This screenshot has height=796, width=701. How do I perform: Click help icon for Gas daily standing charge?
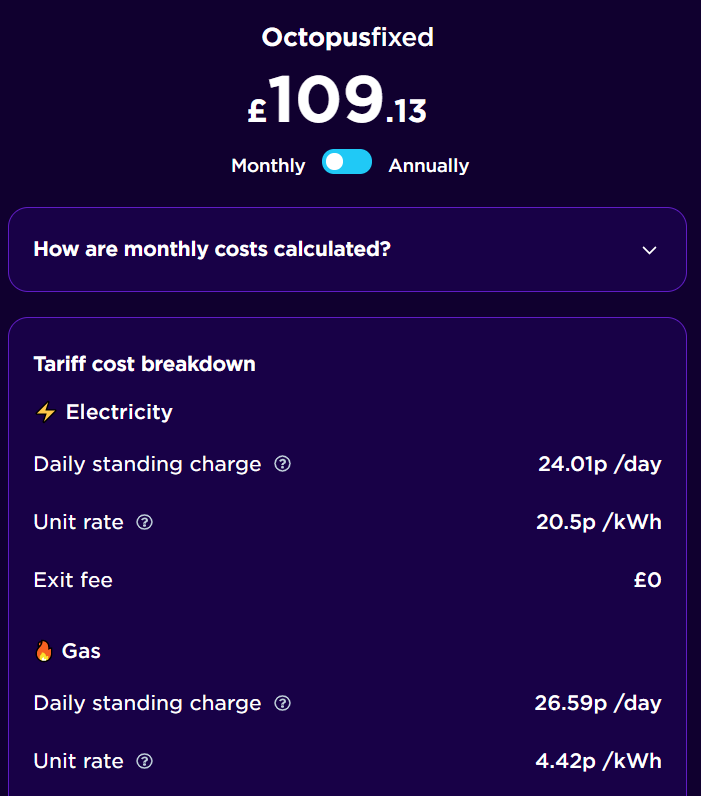click(282, 703)
